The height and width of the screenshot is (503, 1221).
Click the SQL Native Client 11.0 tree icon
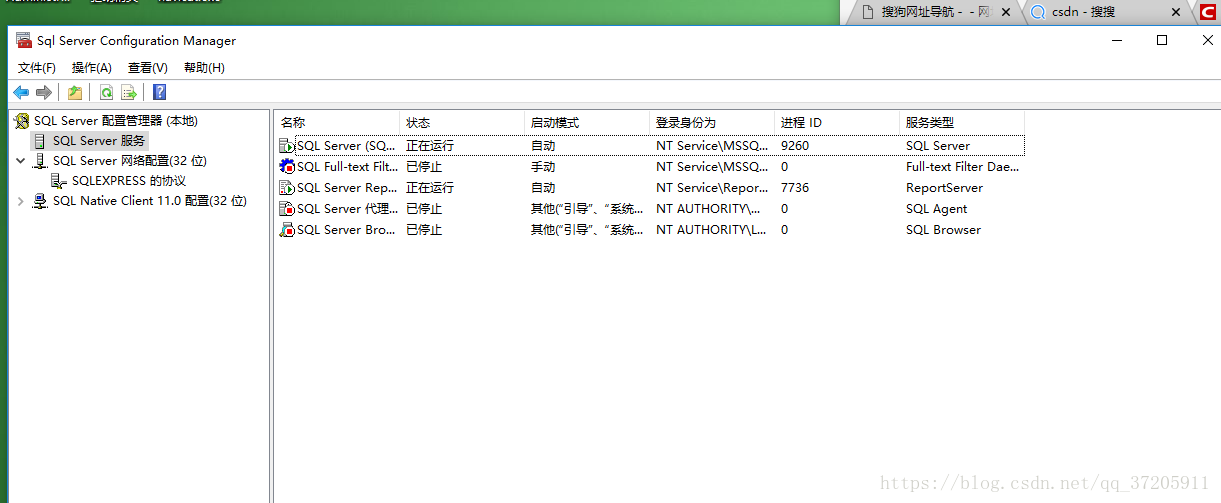point(40,201)
